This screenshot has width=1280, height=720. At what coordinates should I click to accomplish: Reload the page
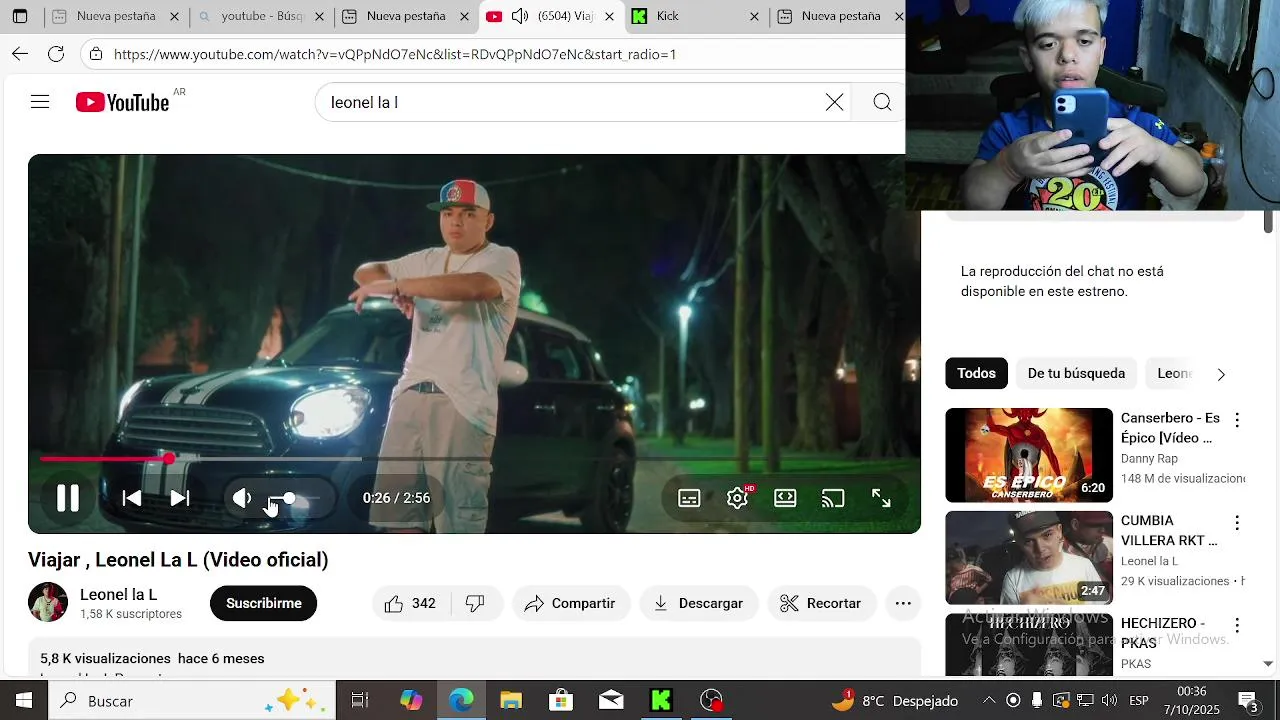tap(56, 54)
